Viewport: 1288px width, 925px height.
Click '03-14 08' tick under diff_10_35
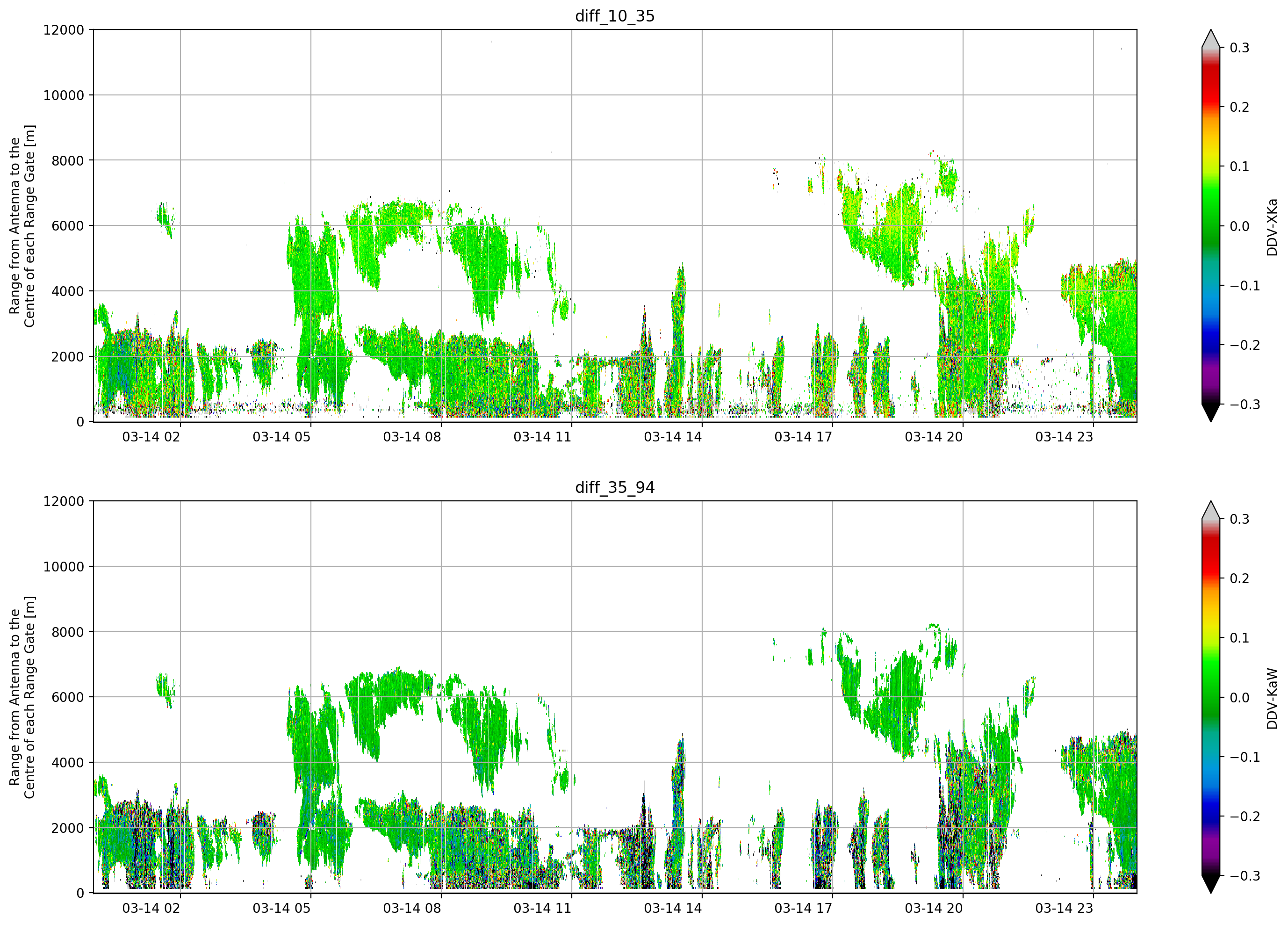coord(412,437)
